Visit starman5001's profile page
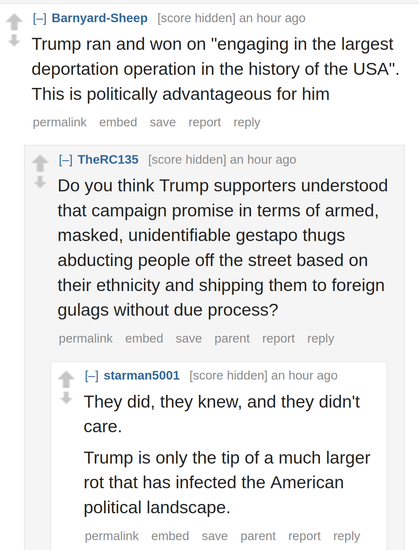 (142, 375)
